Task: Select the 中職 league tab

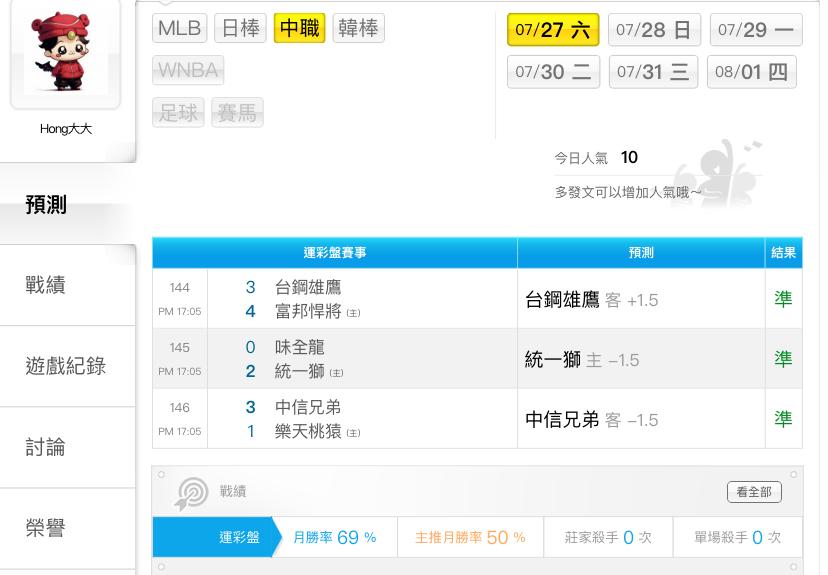Action: (x=299, y=29)
